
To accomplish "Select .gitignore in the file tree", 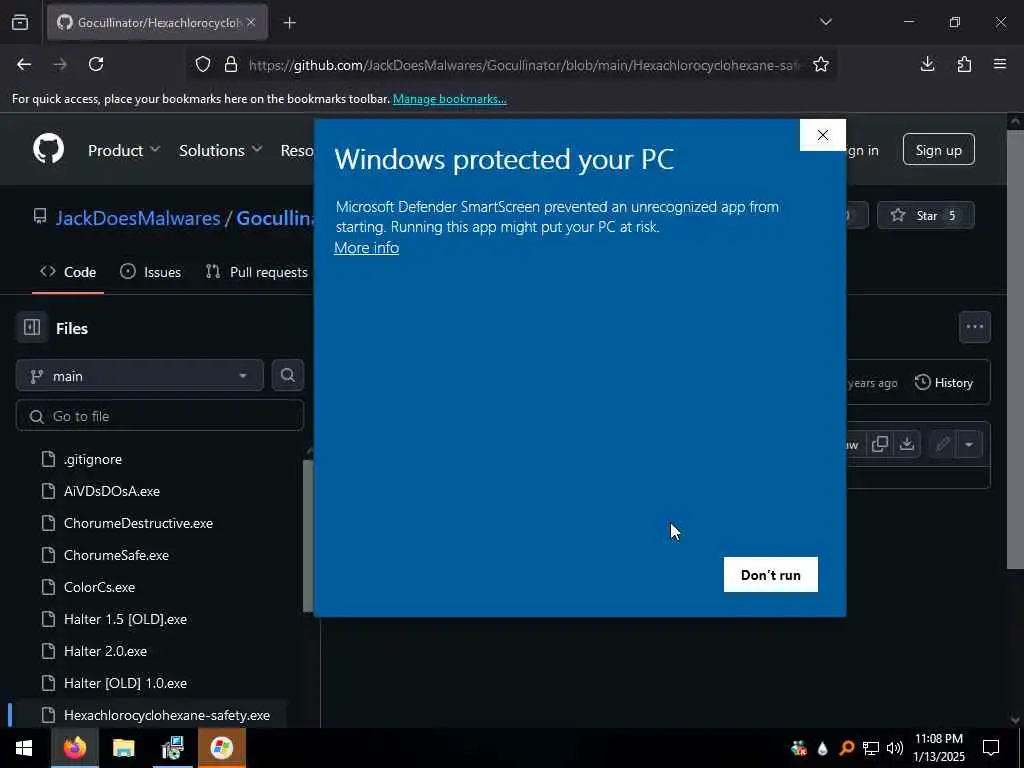I will coord(93,459).
